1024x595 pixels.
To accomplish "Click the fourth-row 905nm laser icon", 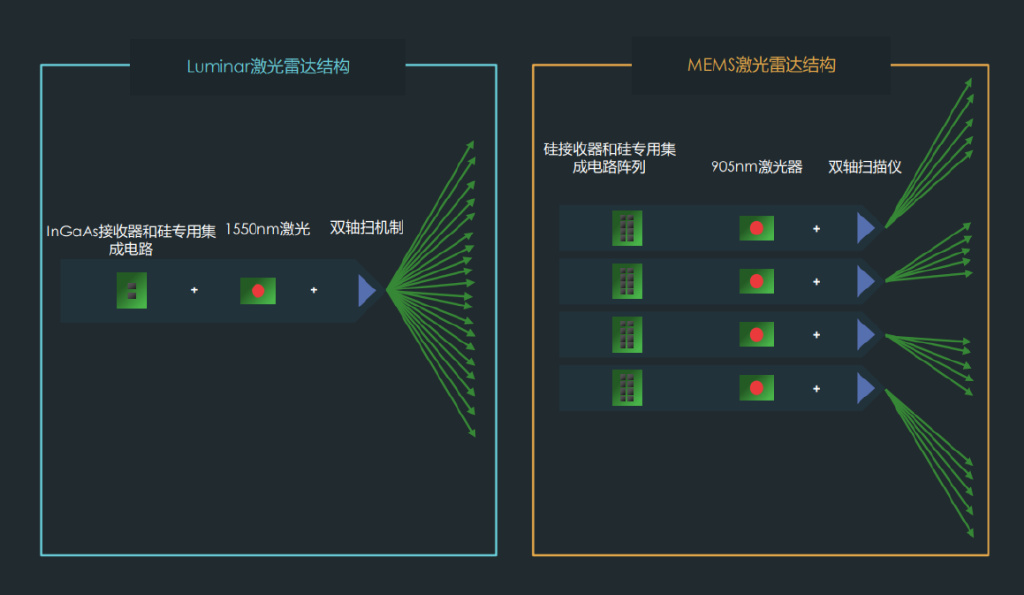I will tap(756, 388).
